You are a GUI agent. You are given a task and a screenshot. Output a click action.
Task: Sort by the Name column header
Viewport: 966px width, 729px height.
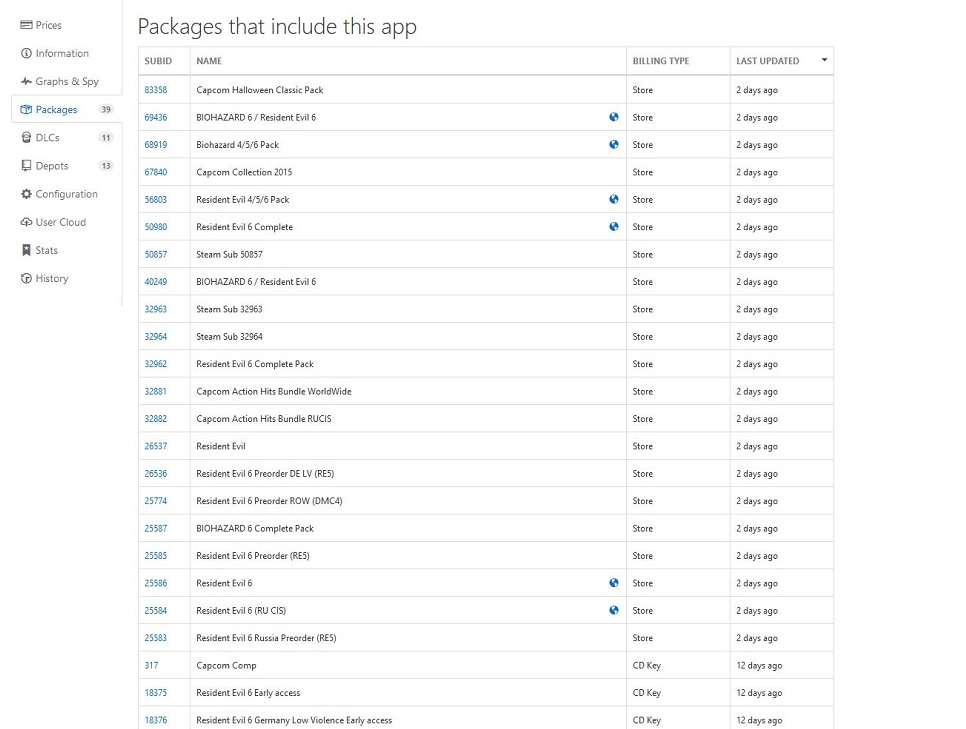(x=209, y=61)
